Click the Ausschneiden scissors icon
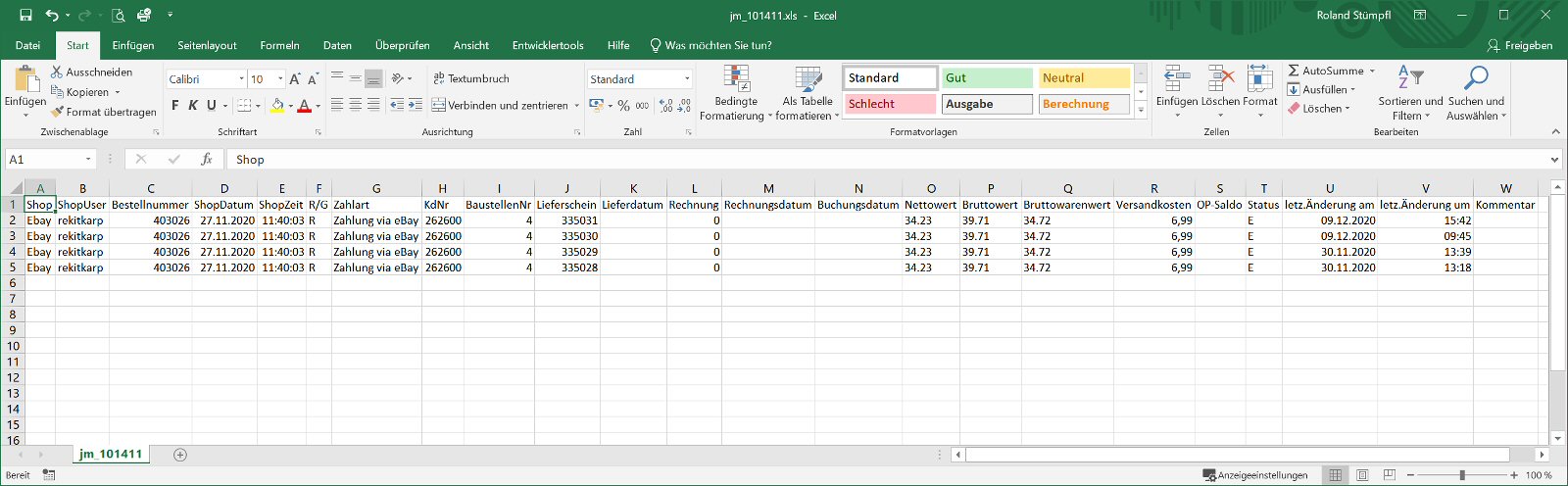This screenshot has height=486, width=1568. [57, 72]
